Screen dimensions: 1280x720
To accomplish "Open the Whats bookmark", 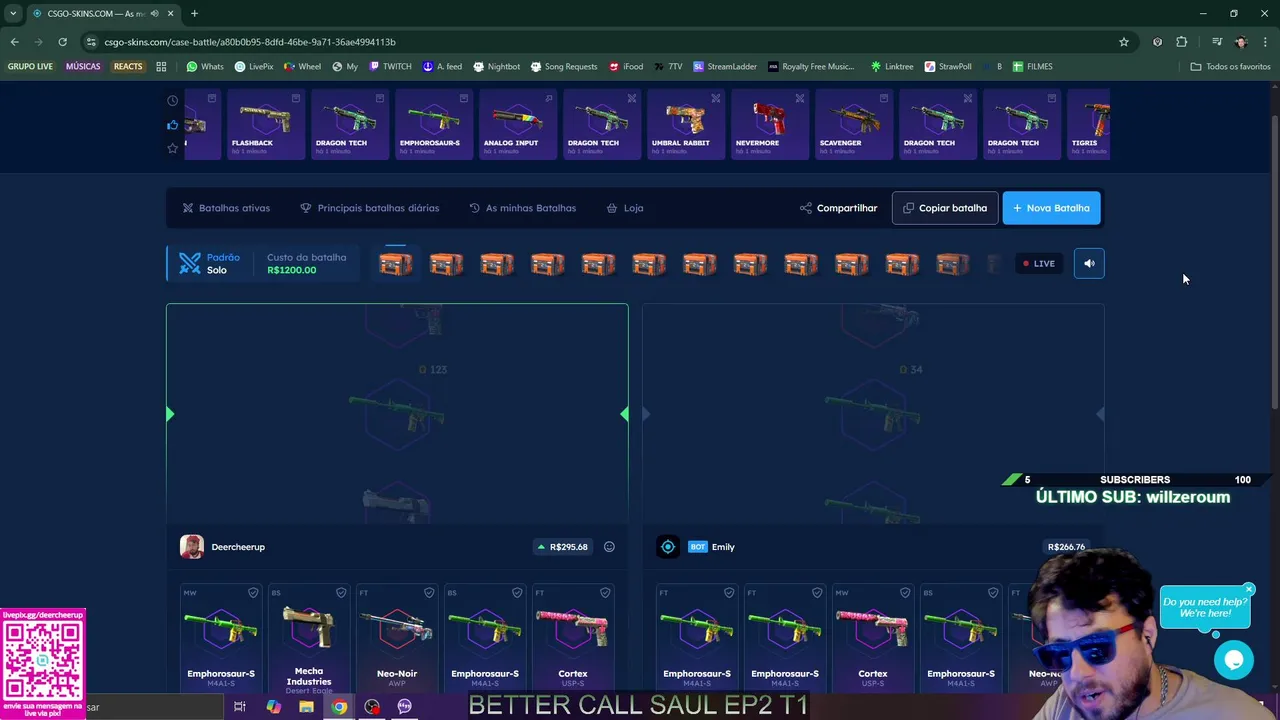I will pos(205,67).
